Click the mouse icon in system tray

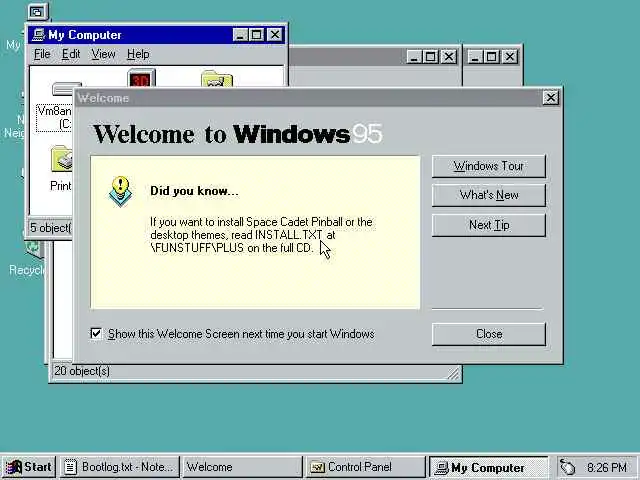coord(568,467)
